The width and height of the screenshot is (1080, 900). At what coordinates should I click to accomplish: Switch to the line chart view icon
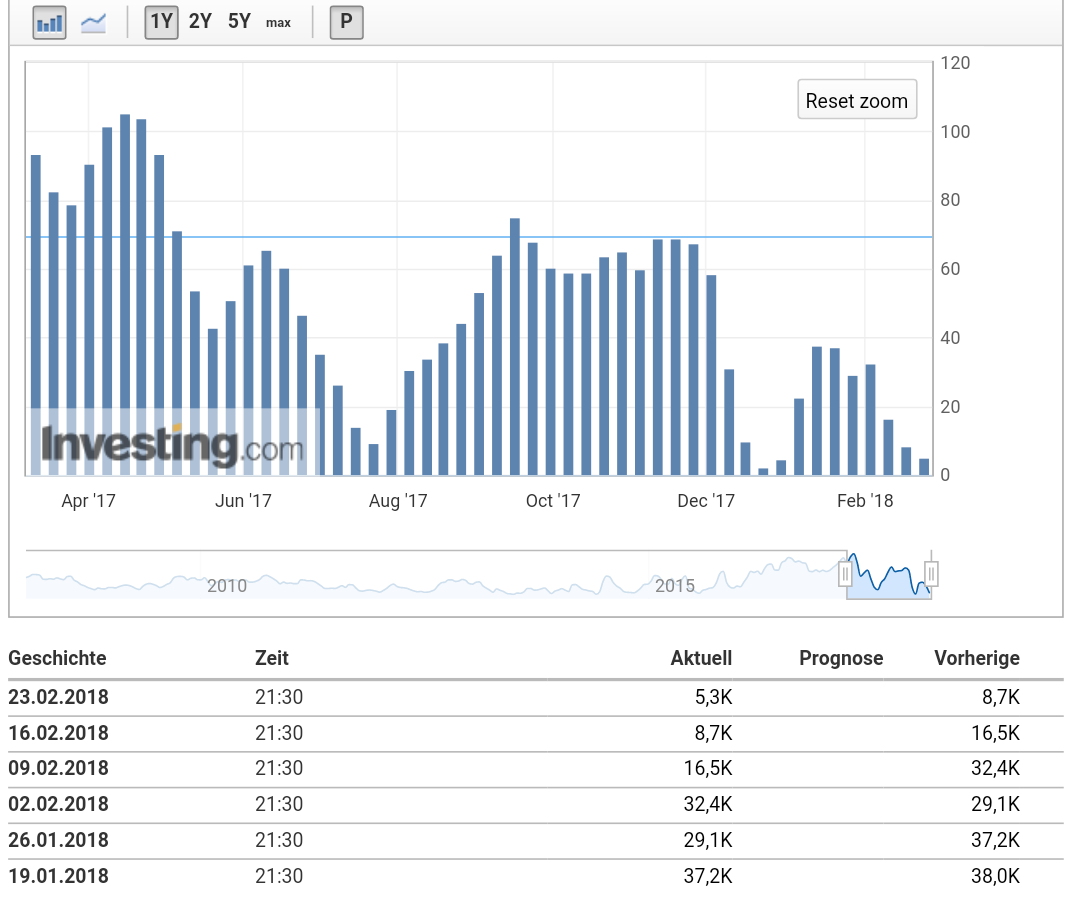93,22
